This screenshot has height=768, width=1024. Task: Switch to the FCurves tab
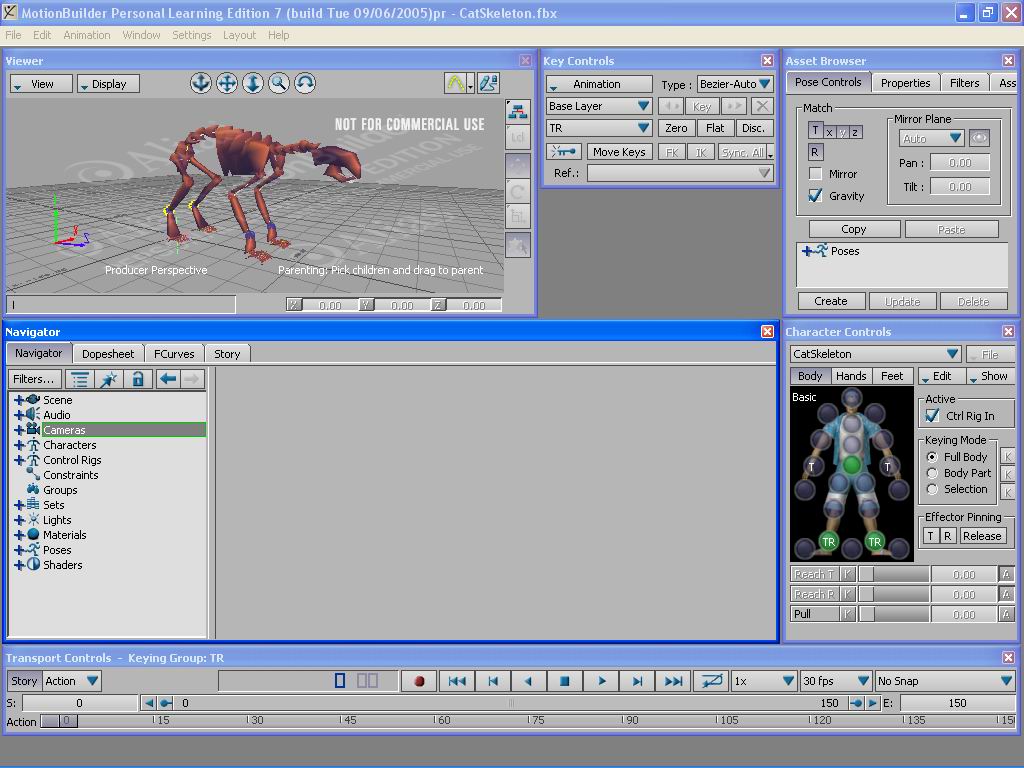174,353
